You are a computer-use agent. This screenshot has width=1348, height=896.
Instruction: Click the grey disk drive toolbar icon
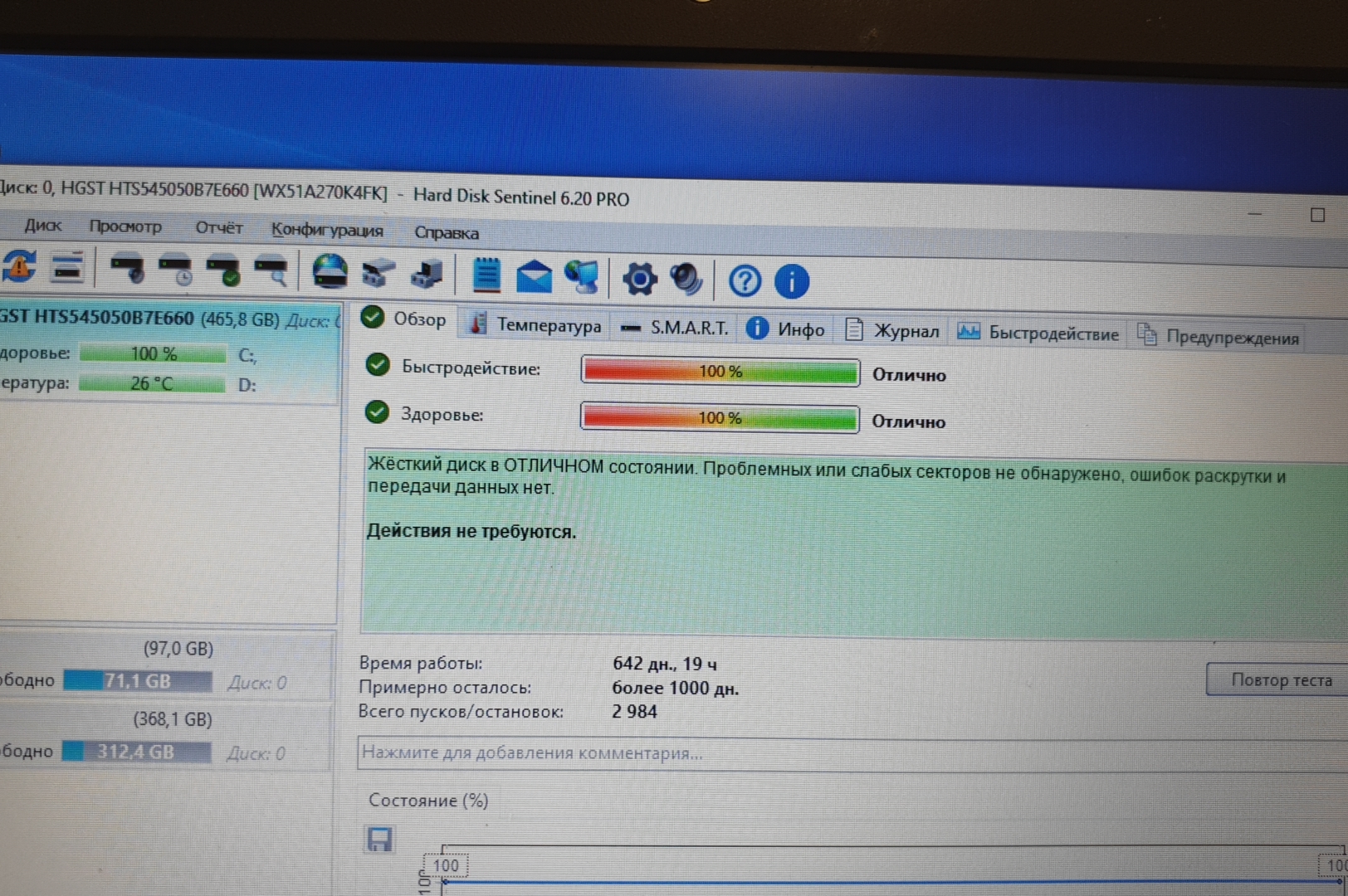click(378, 273)
